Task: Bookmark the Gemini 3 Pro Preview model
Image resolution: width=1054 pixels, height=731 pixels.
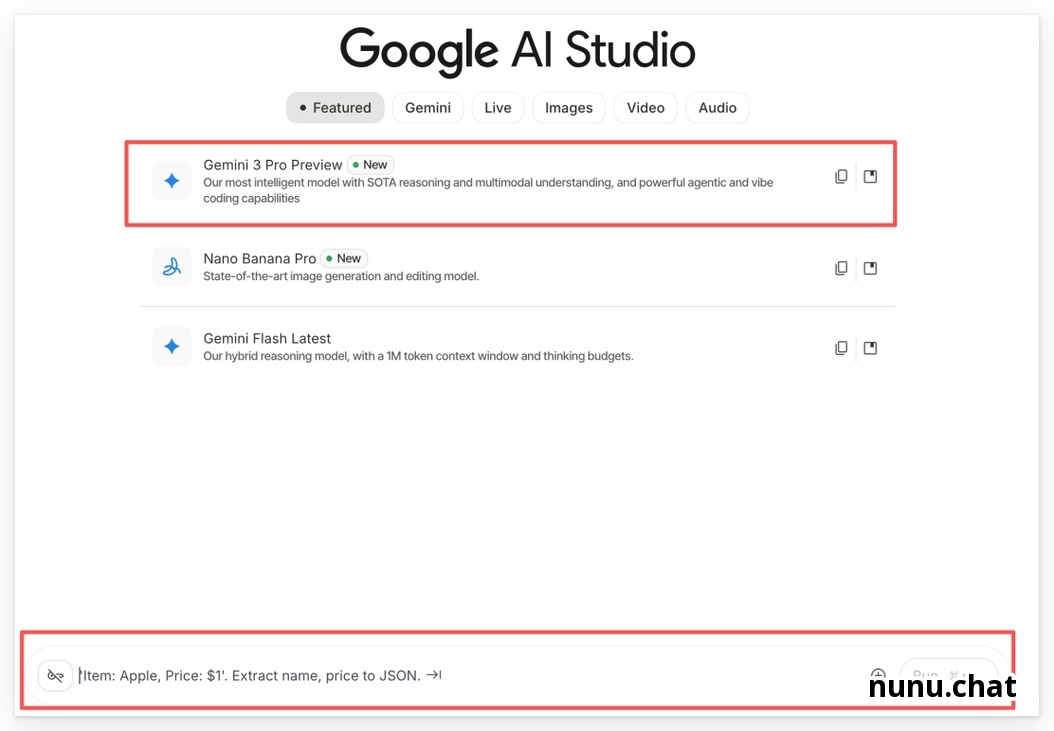Action: click(x=870, y=176)
